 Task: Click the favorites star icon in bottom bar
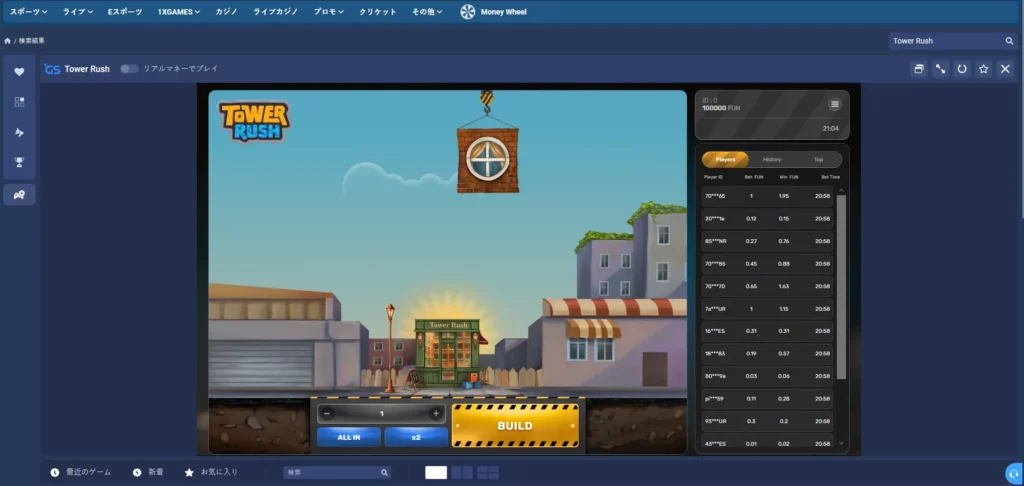click(189, 472)
